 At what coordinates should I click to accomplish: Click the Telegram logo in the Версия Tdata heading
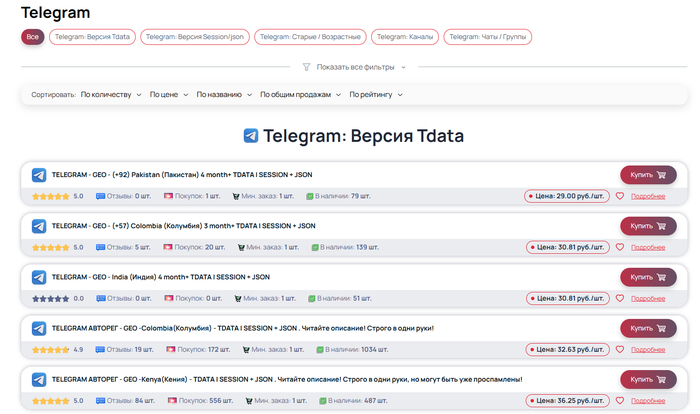(251, 135)
